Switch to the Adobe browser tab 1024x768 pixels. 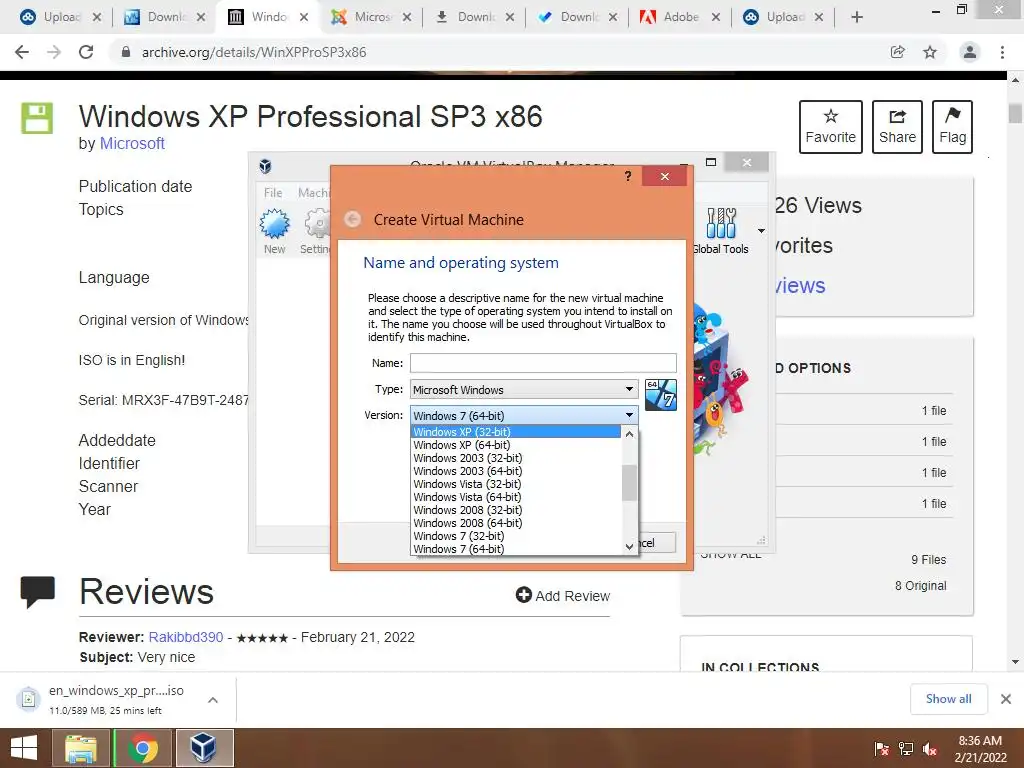680,17
